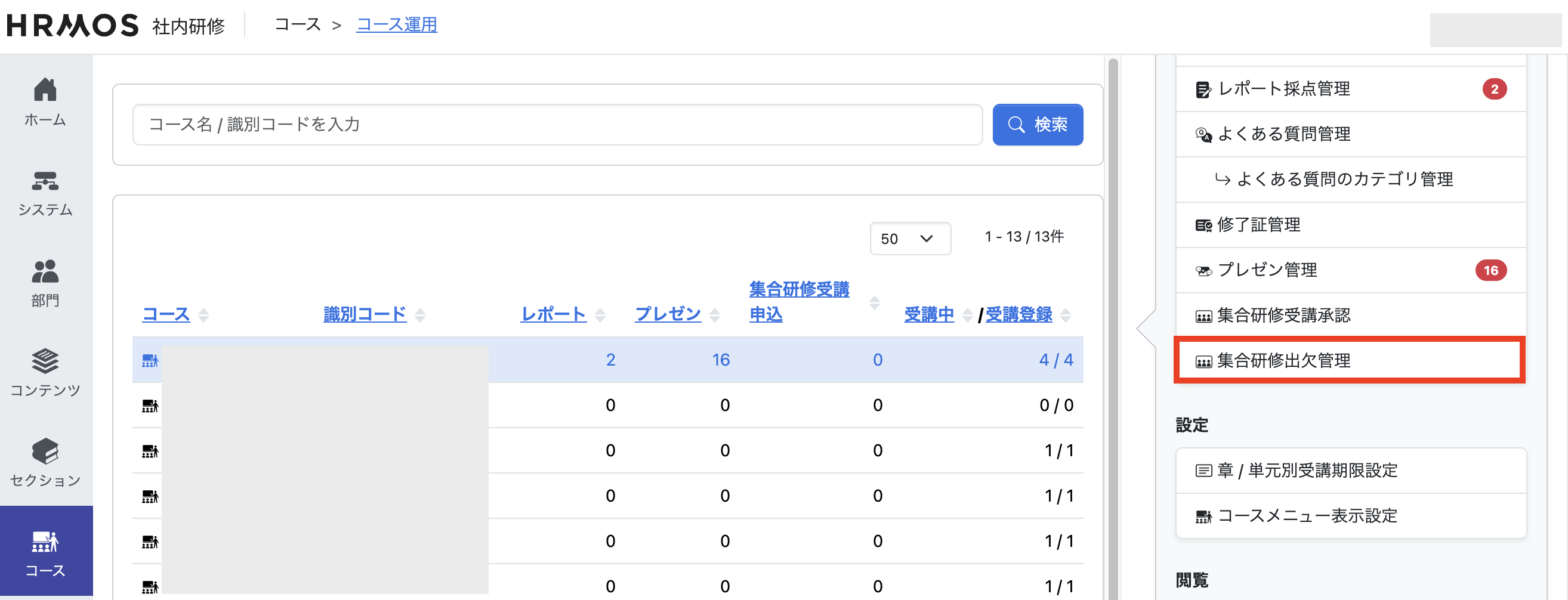Follow the コース運用 breadcrumb link
This screenshot has width=1568, height=600.
(396, 25)
